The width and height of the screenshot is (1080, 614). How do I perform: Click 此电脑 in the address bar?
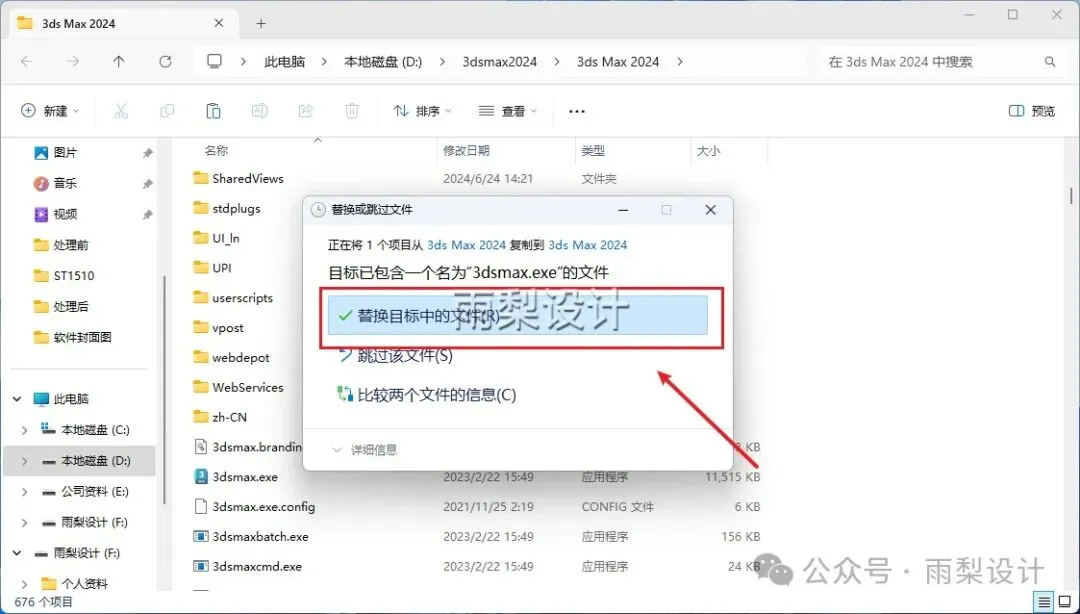pos(284,61)
